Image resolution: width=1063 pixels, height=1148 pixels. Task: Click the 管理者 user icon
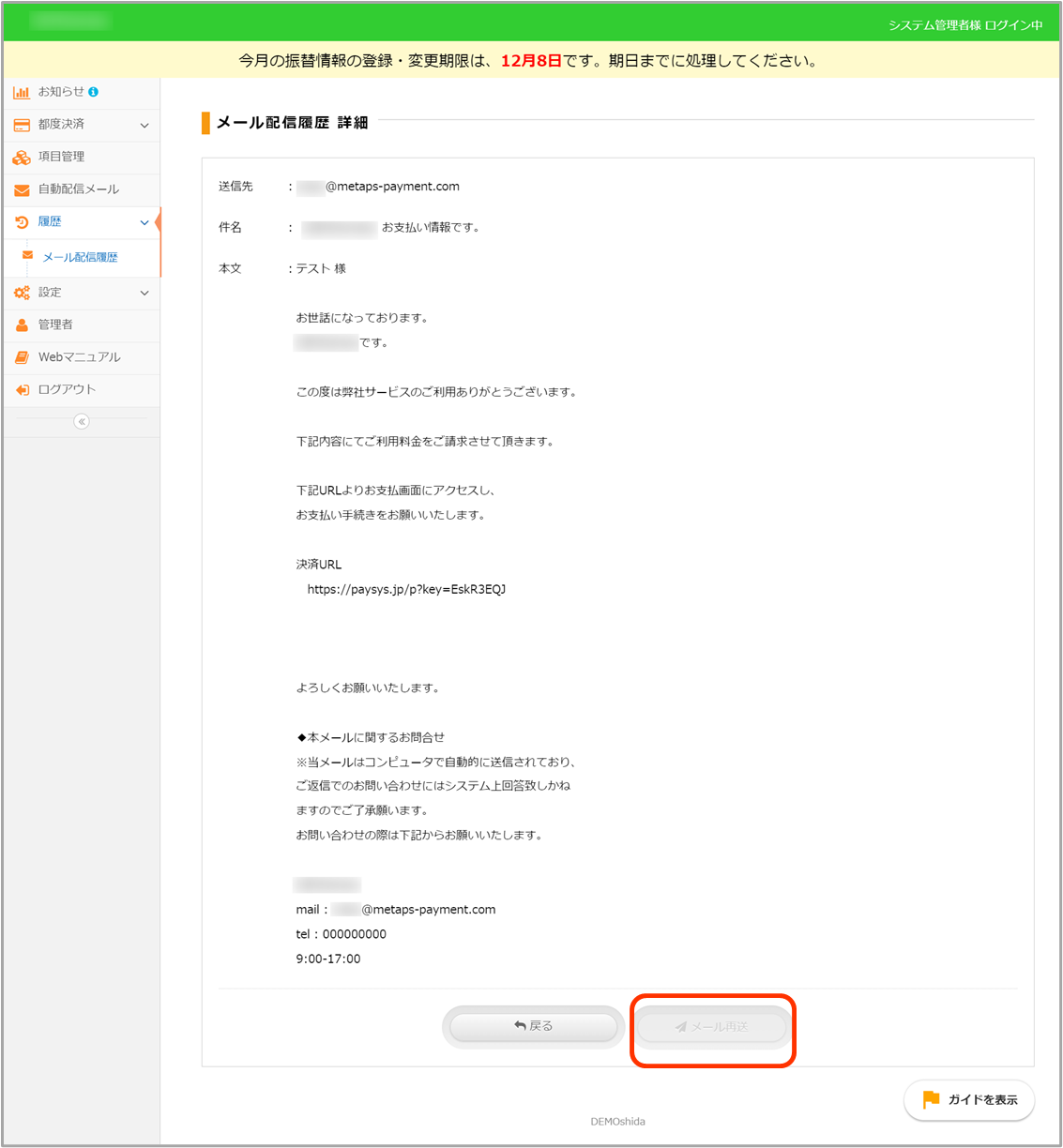click(21, 325)
